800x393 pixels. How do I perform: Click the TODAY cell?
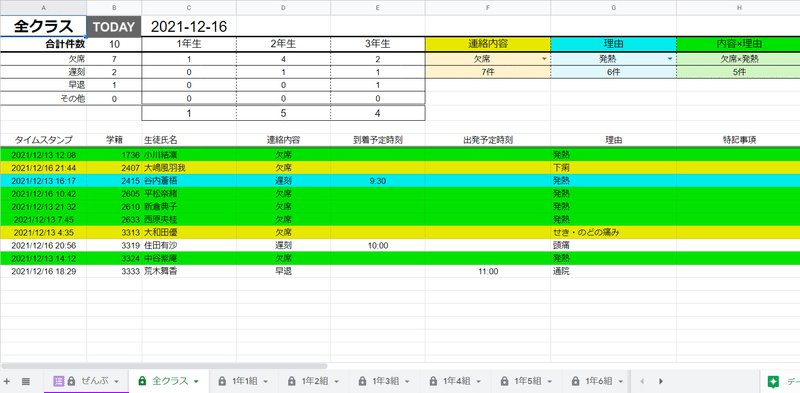pos(114,27)
